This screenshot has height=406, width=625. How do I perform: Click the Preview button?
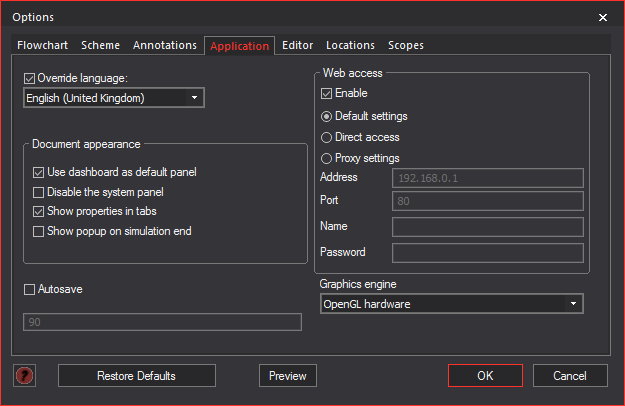click(x=288, y=375)
